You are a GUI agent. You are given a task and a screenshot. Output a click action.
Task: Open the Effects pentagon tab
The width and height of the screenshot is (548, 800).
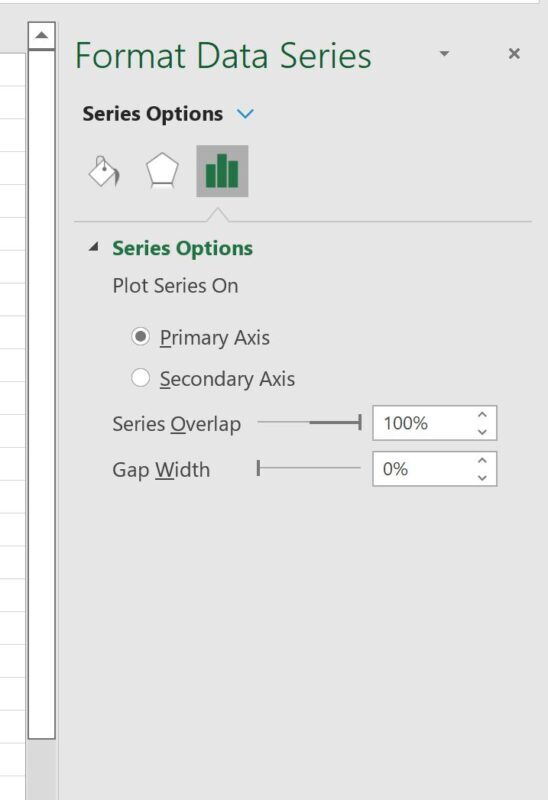click(162, 171)
